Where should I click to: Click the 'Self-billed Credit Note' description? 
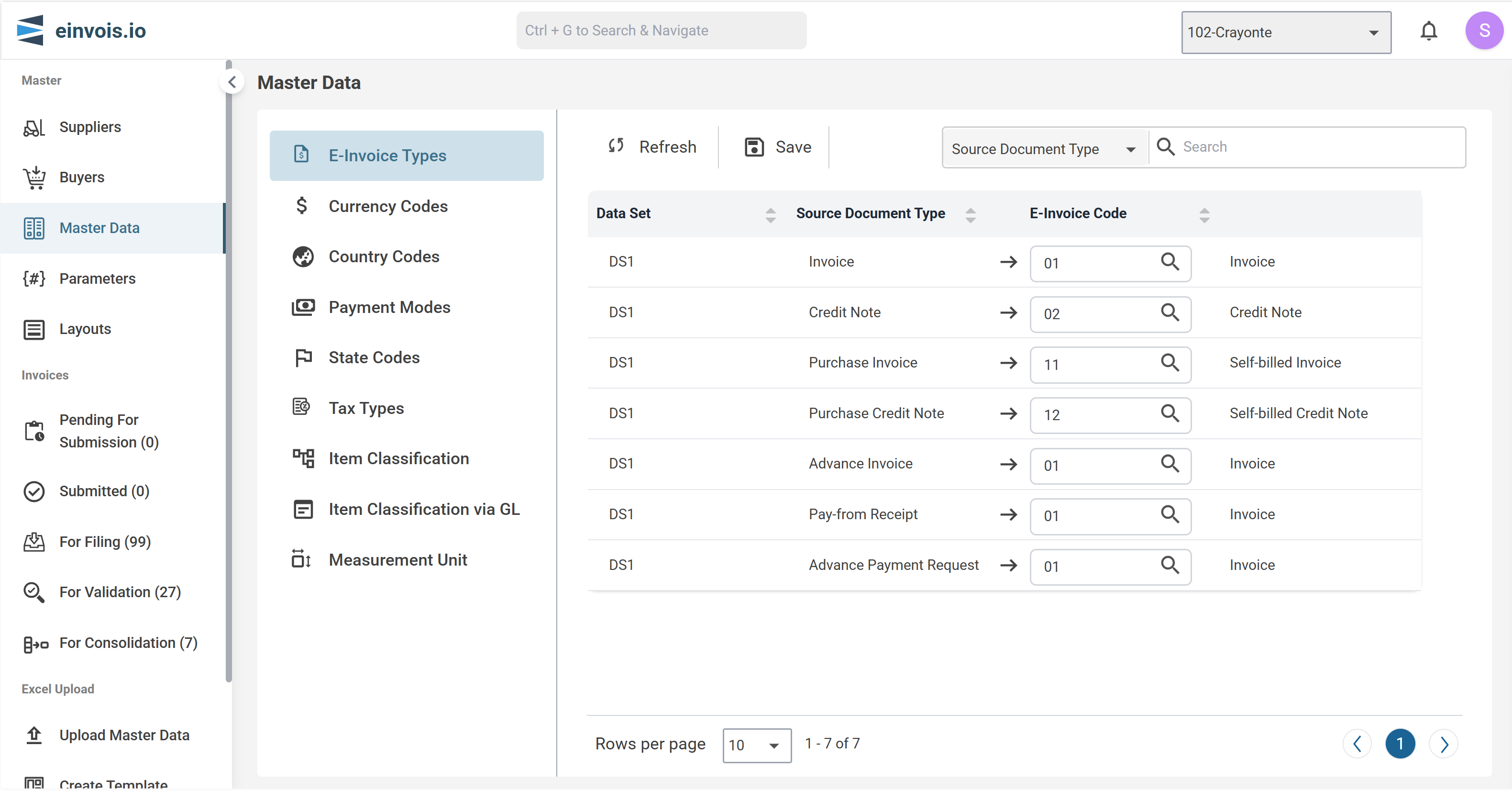[1298, 413]
